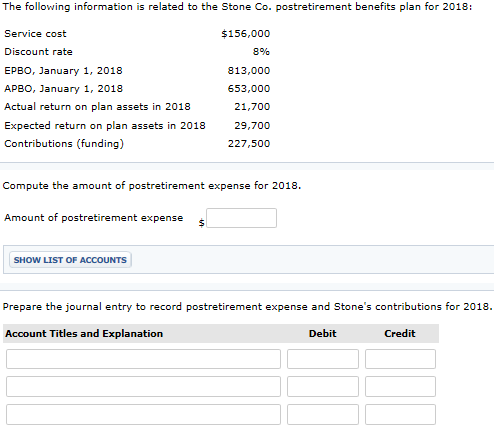Select third row account title field
The image size is (494, 434).
143,415
